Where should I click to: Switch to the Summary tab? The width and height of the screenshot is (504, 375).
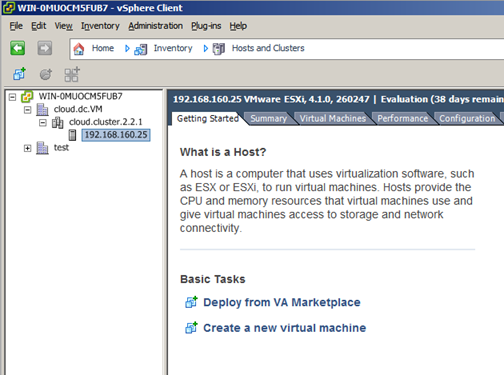click(269, 119)
